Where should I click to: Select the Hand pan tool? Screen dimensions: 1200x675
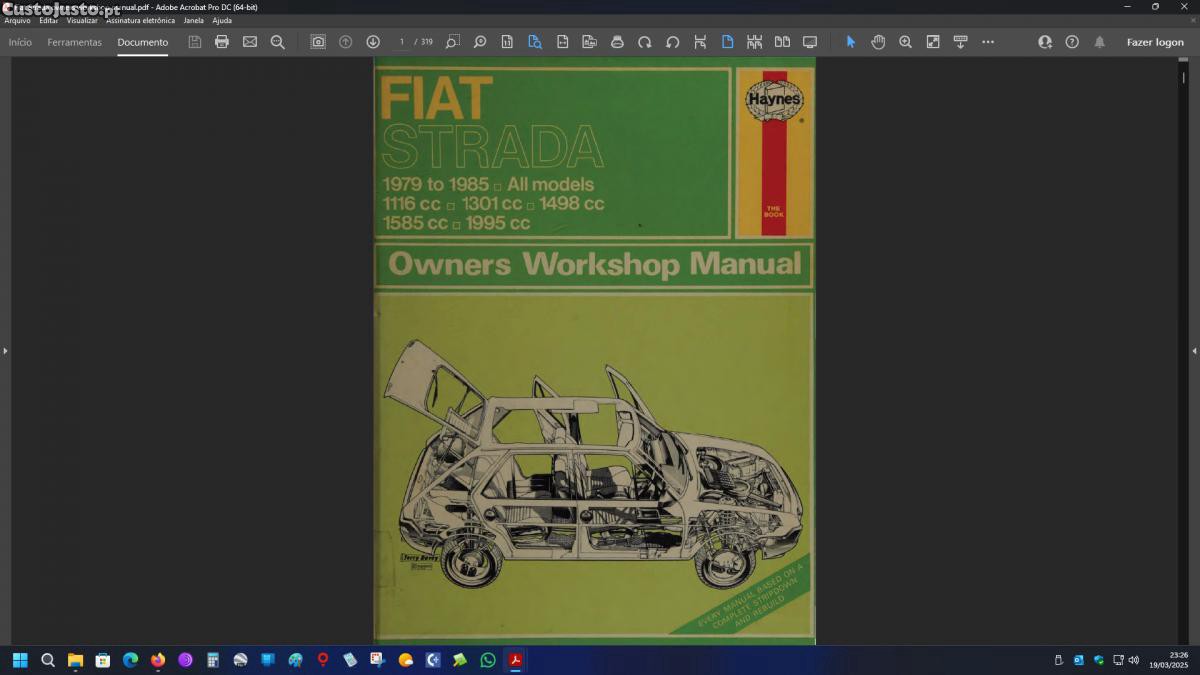click(878, 42)
